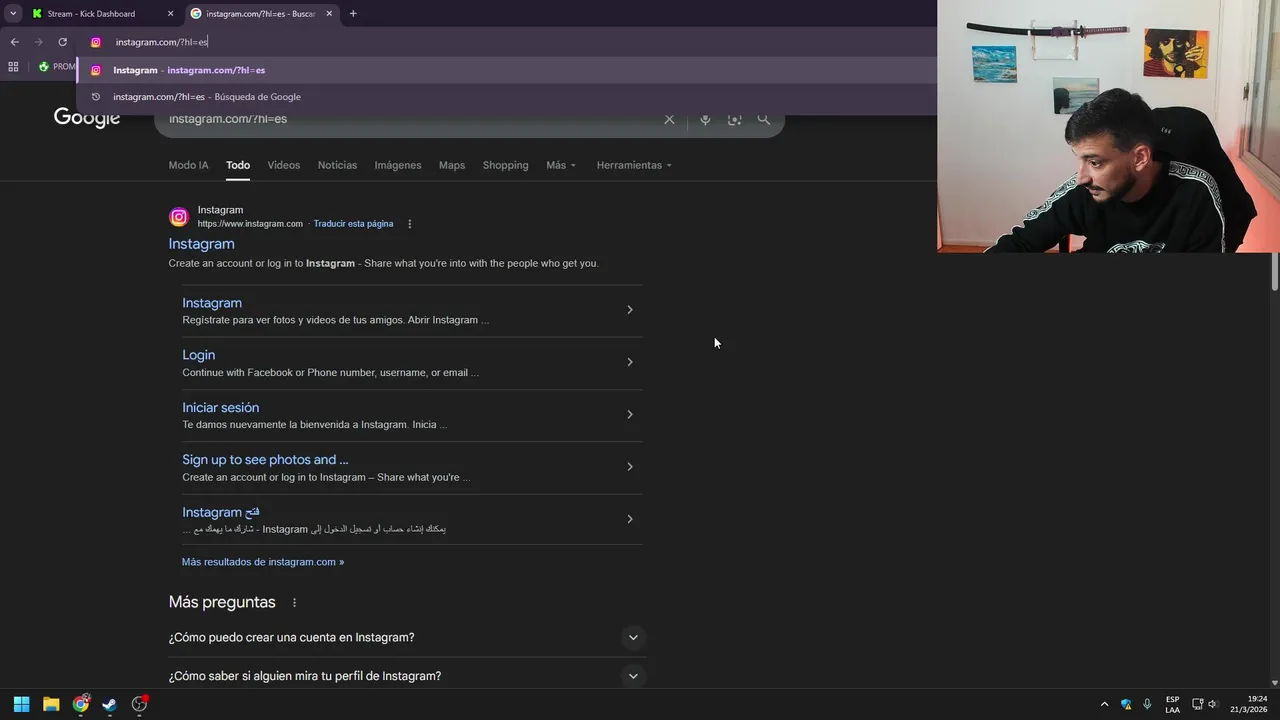Reload the page with the refresh icon
This screenshot has width=1280, height=720.
pyautogui.click(x=62, y=42)
